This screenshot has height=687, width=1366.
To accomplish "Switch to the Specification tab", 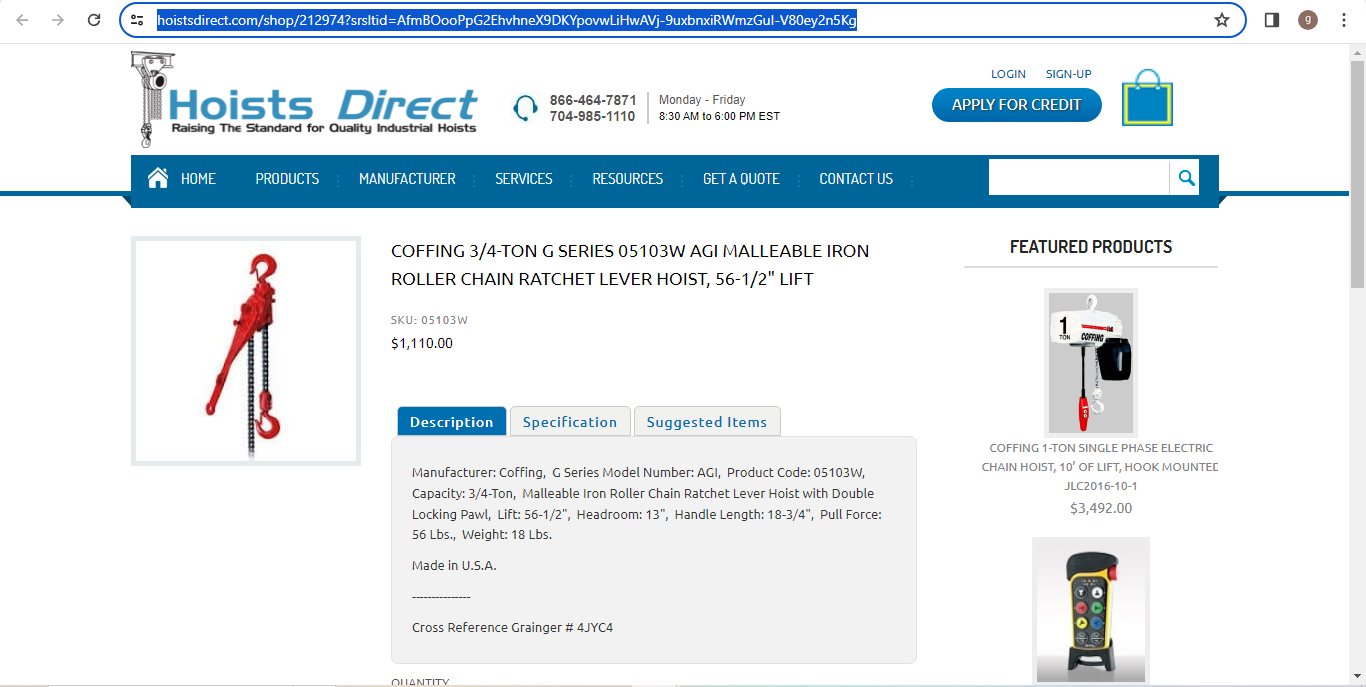I will [x=570, y=421].
